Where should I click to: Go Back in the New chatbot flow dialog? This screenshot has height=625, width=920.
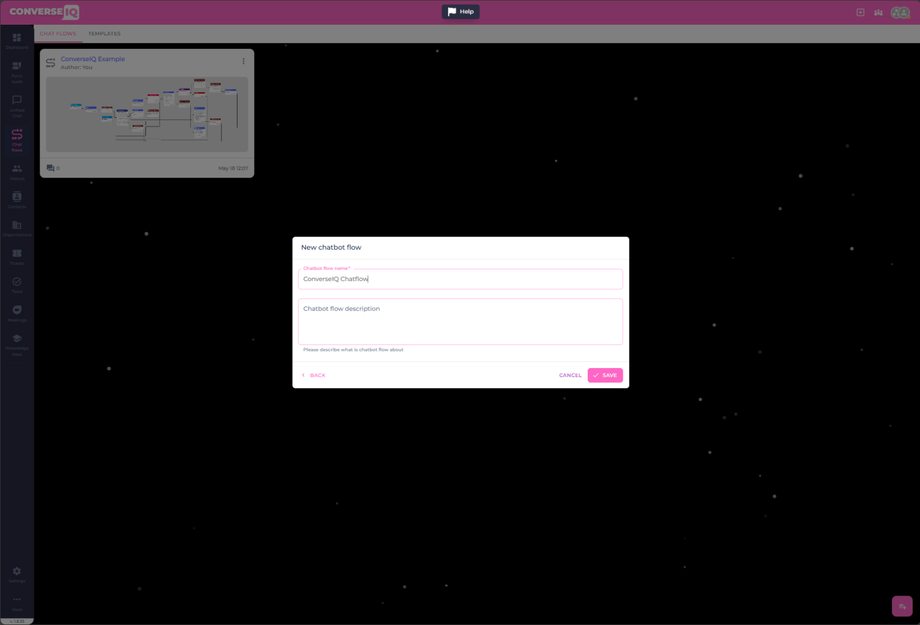click(x=313, y=375)
